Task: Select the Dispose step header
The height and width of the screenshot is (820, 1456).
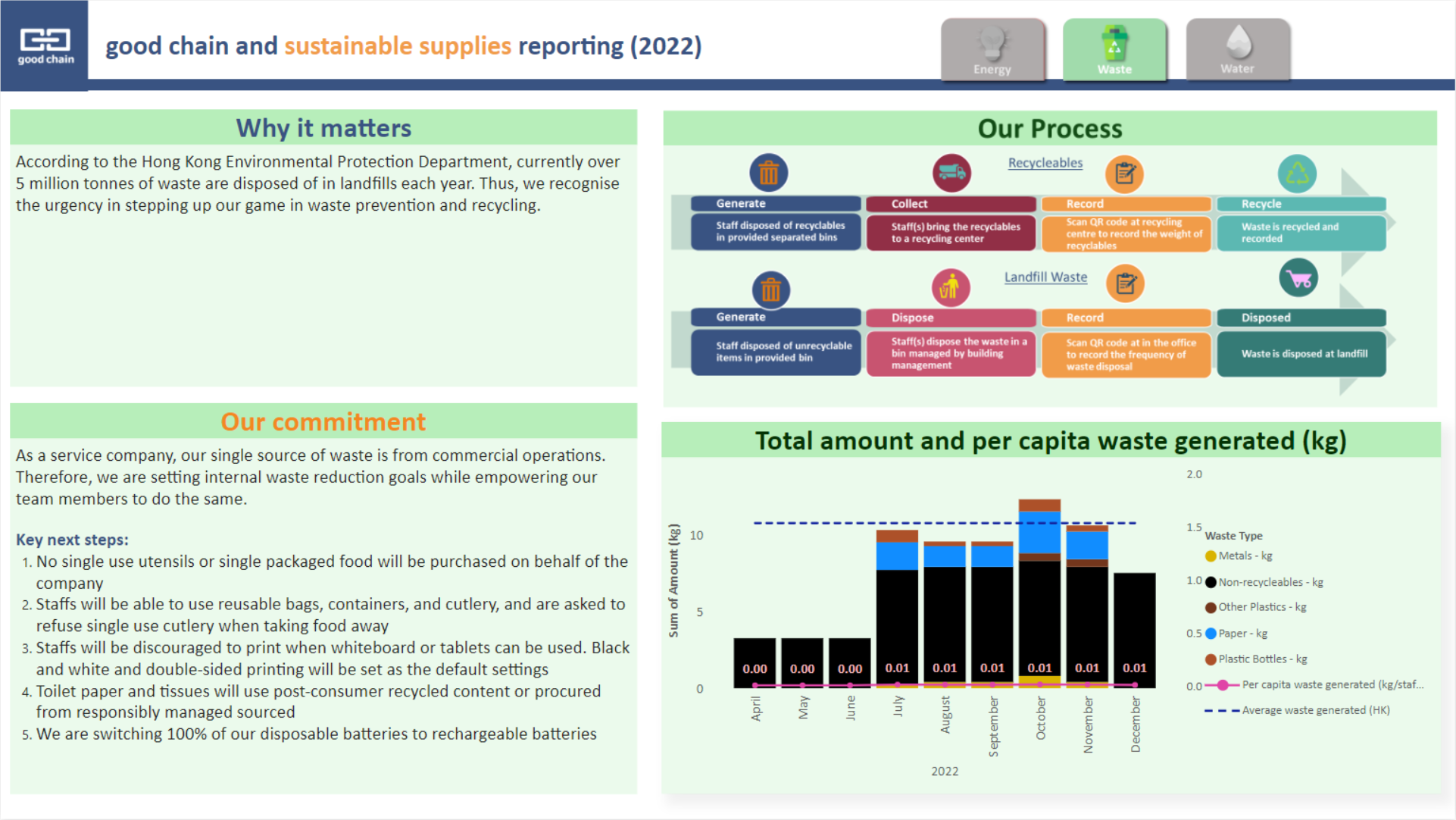Action: coord(951,318)
